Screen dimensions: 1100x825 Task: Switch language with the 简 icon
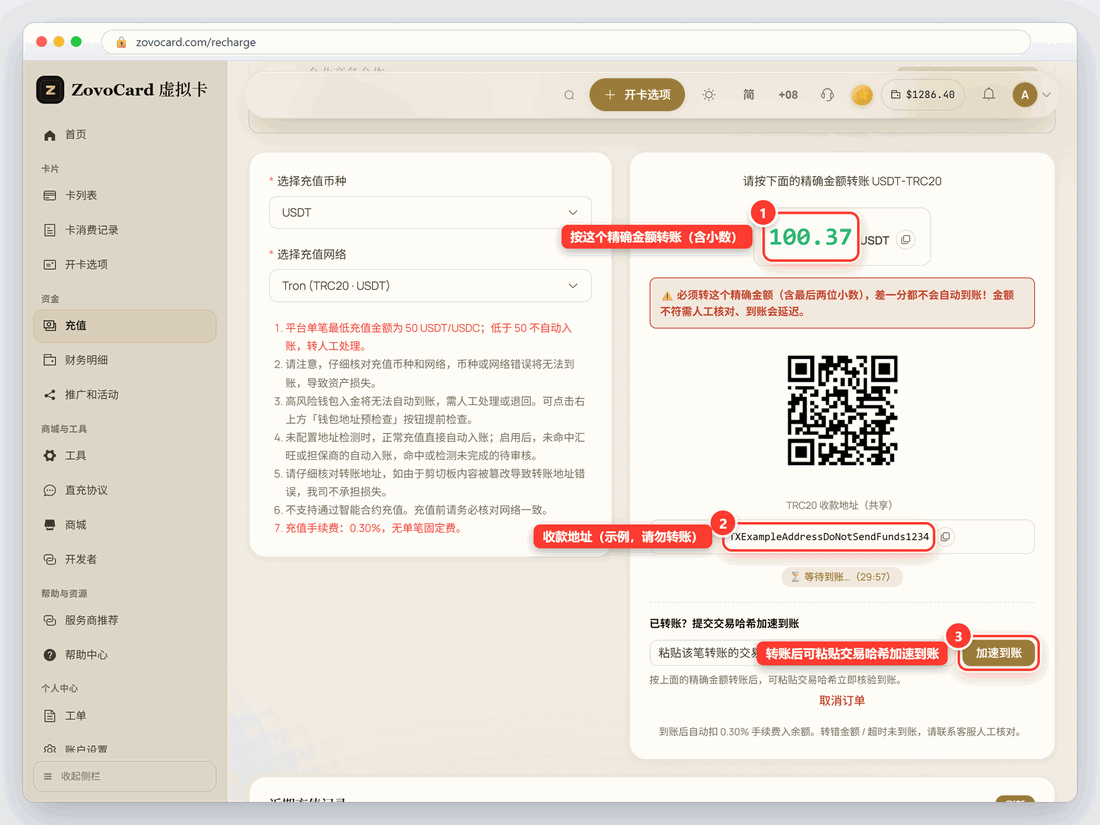749,95
